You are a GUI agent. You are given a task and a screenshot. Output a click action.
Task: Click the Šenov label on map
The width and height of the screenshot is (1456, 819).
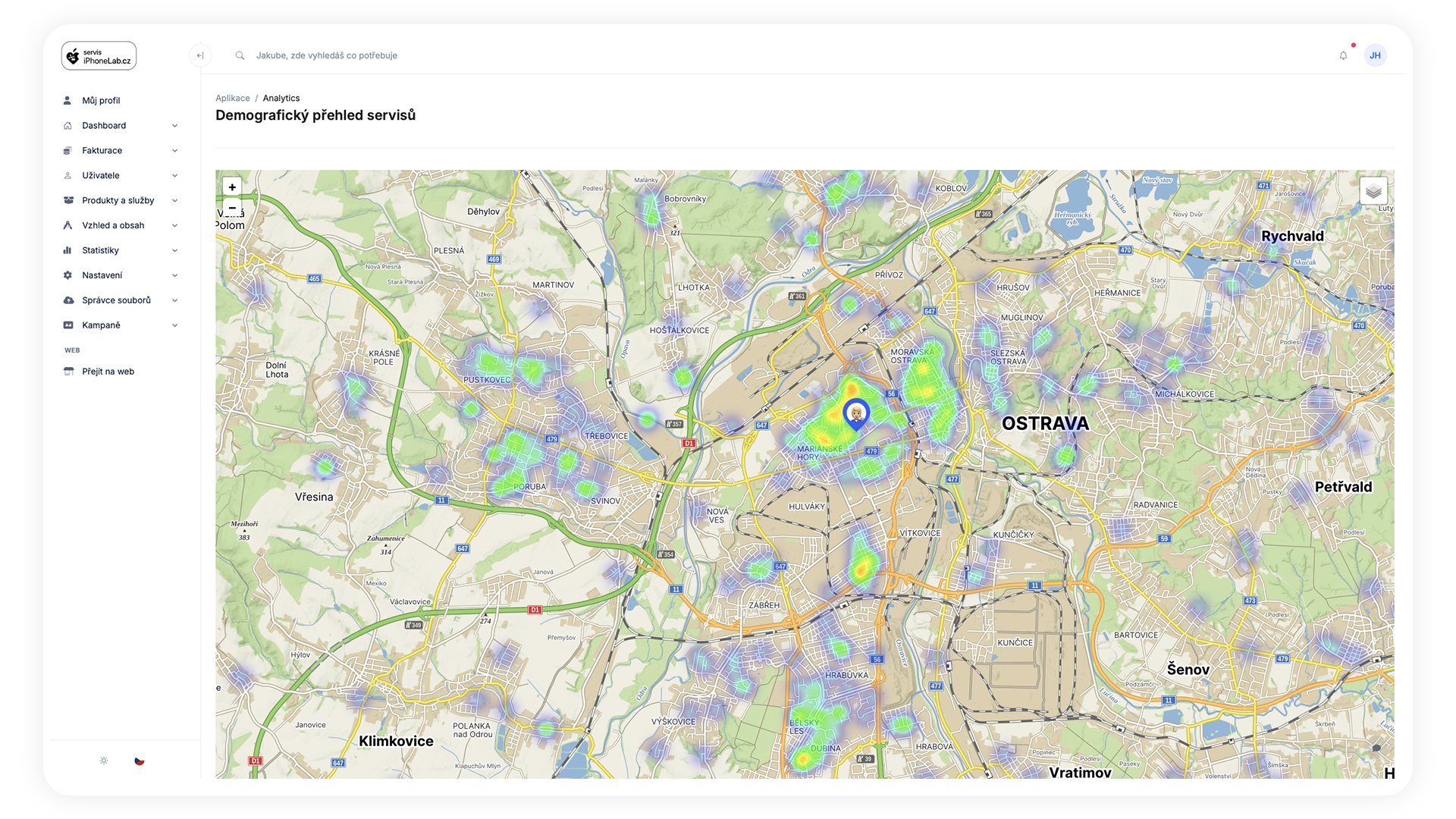coord(1188,669)
